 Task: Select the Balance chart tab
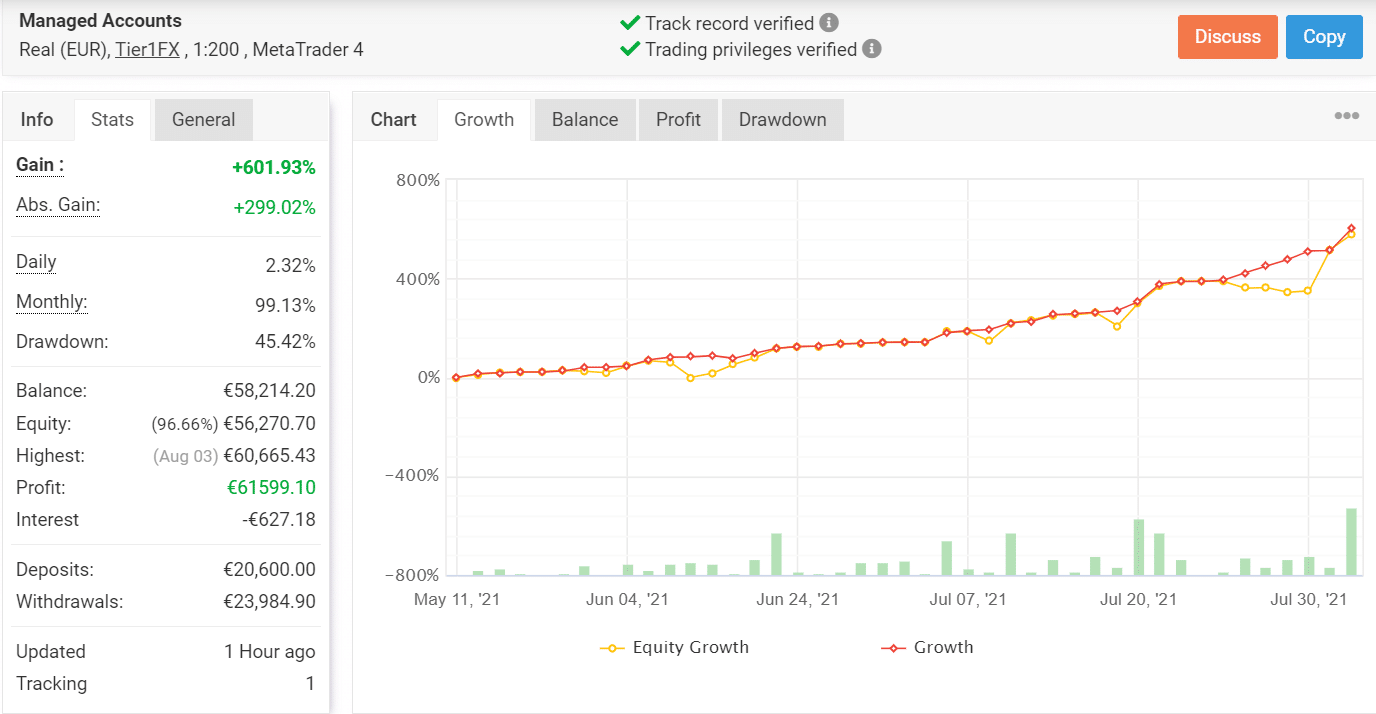point(585,119)
